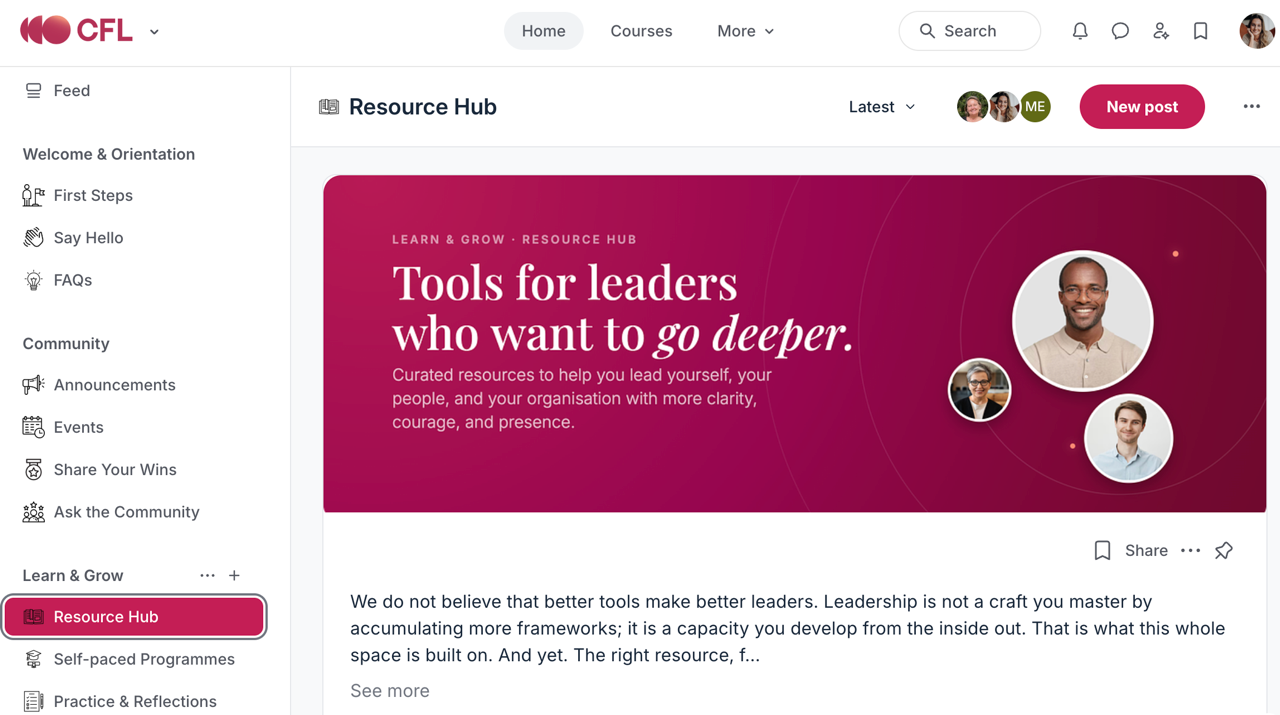Click the Resource Hub page title
Image resolution: width=1280 pixels, height=715 pixels.
(x=423, y=107)
